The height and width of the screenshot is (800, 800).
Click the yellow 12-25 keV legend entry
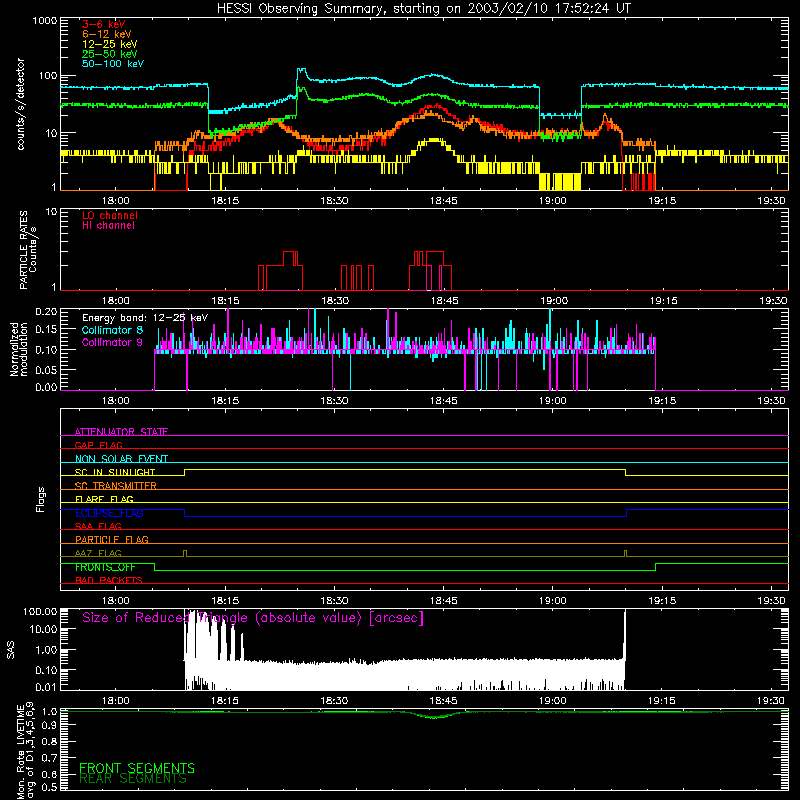click(x=110, y=44)
